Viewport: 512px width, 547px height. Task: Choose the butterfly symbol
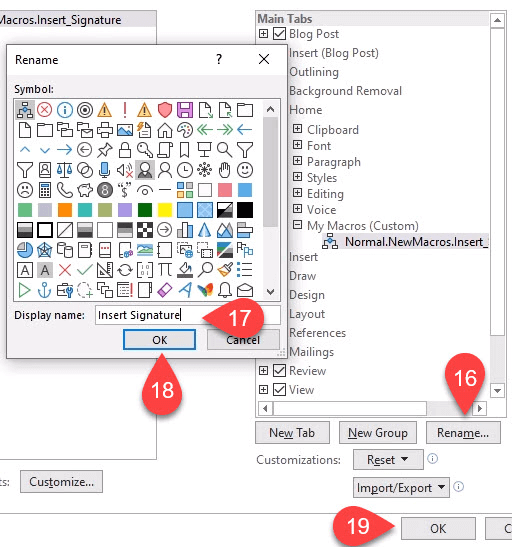pyautogui.click(x=205, y=290)
